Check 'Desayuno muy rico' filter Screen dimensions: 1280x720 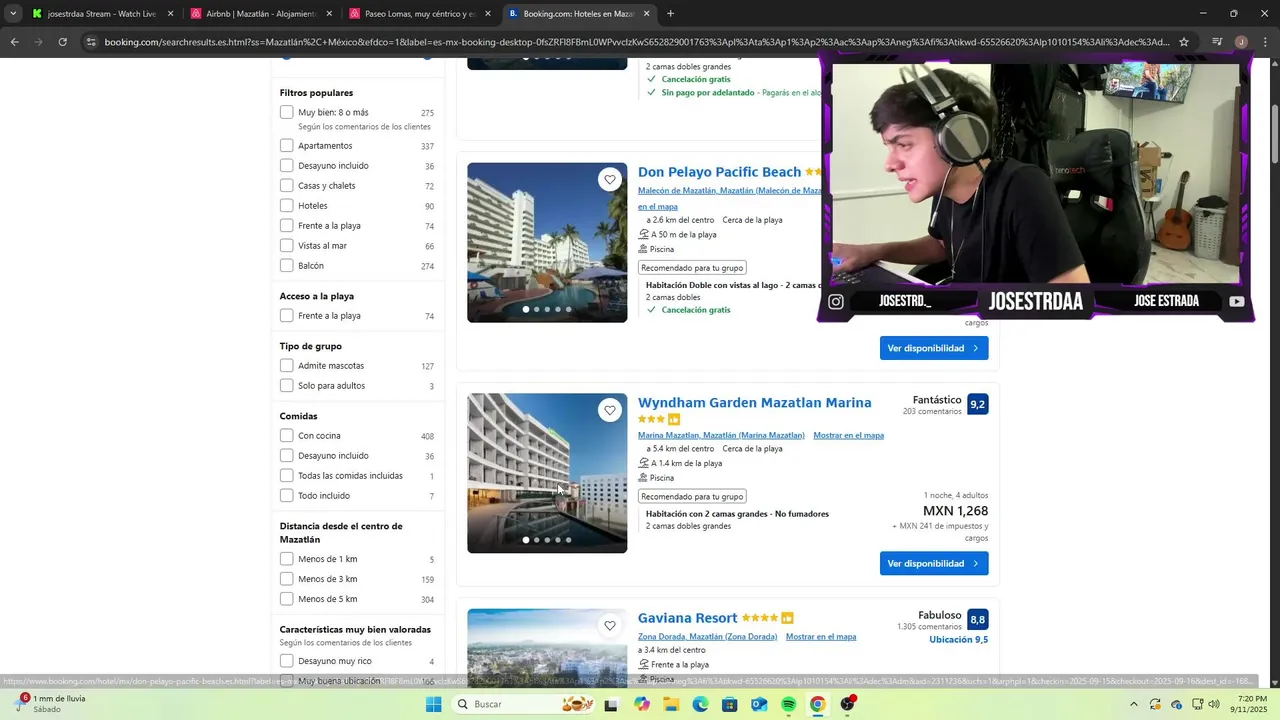point(287,661)
